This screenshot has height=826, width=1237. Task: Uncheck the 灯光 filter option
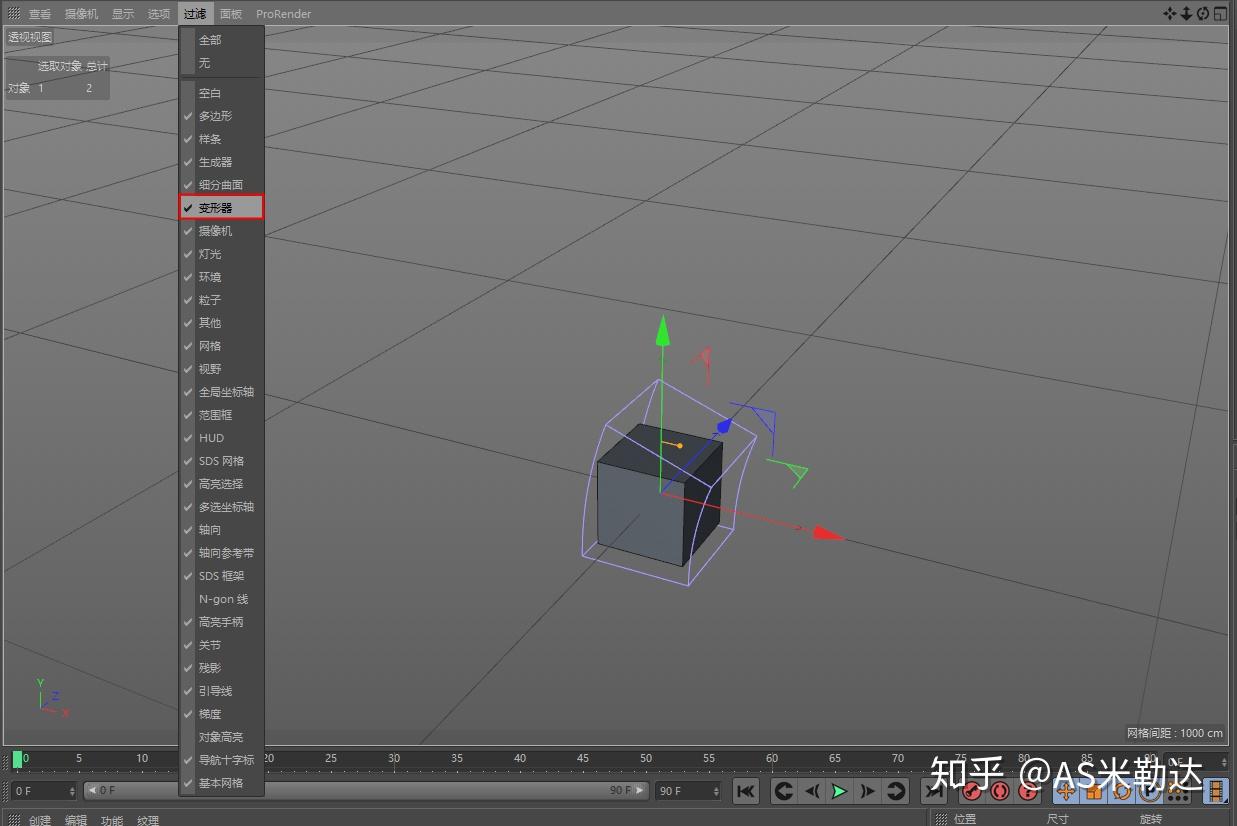(210, 253)
